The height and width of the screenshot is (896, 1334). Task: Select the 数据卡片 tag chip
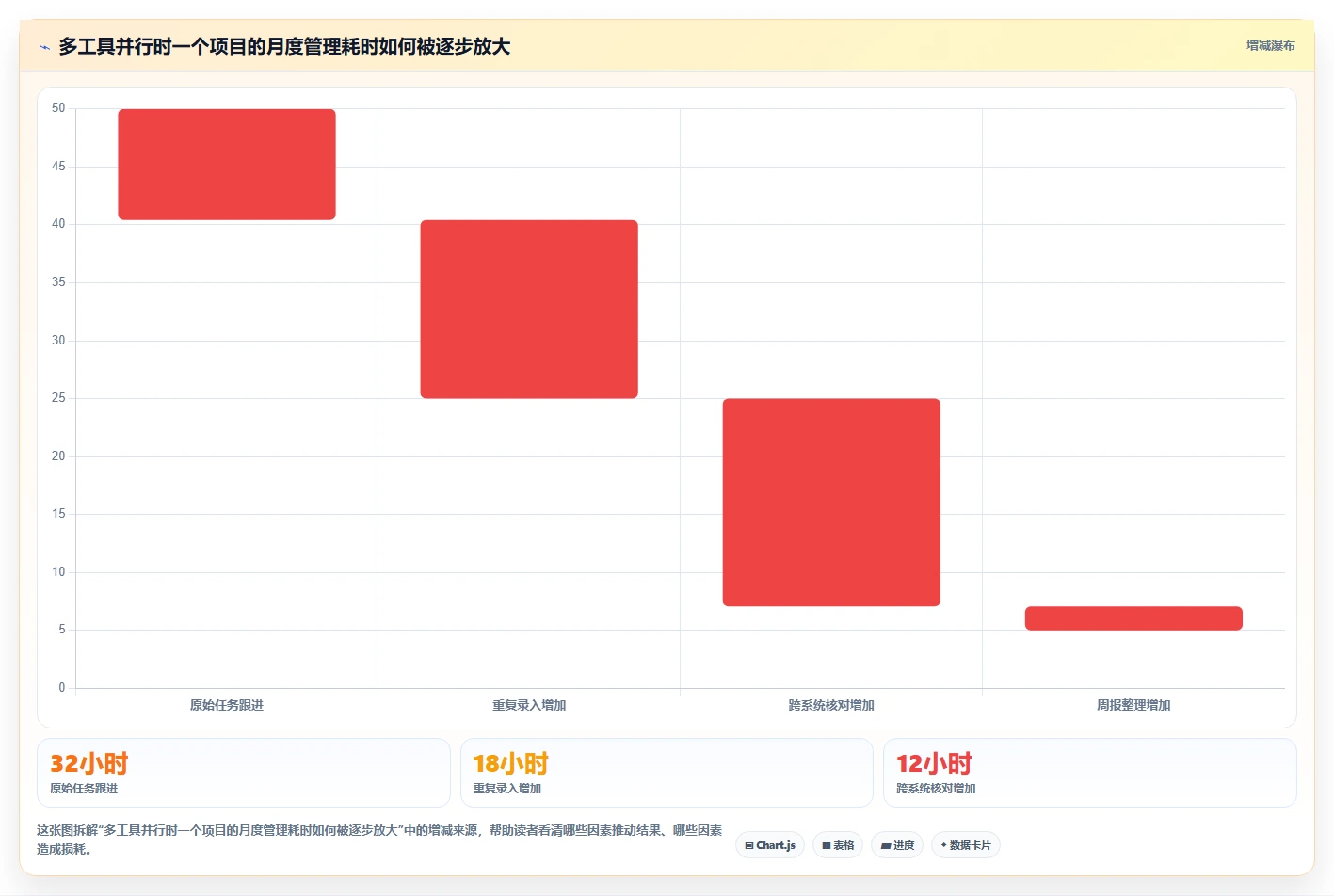[x=966, y=845]
